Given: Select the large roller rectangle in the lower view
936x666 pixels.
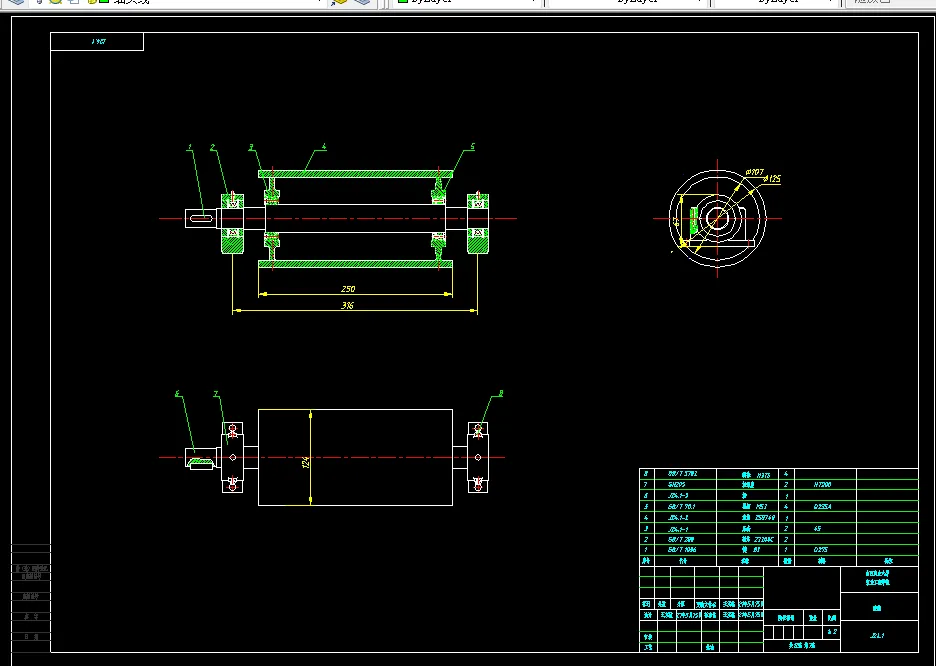Looking at the screenshot, I should tap(355, 457).
